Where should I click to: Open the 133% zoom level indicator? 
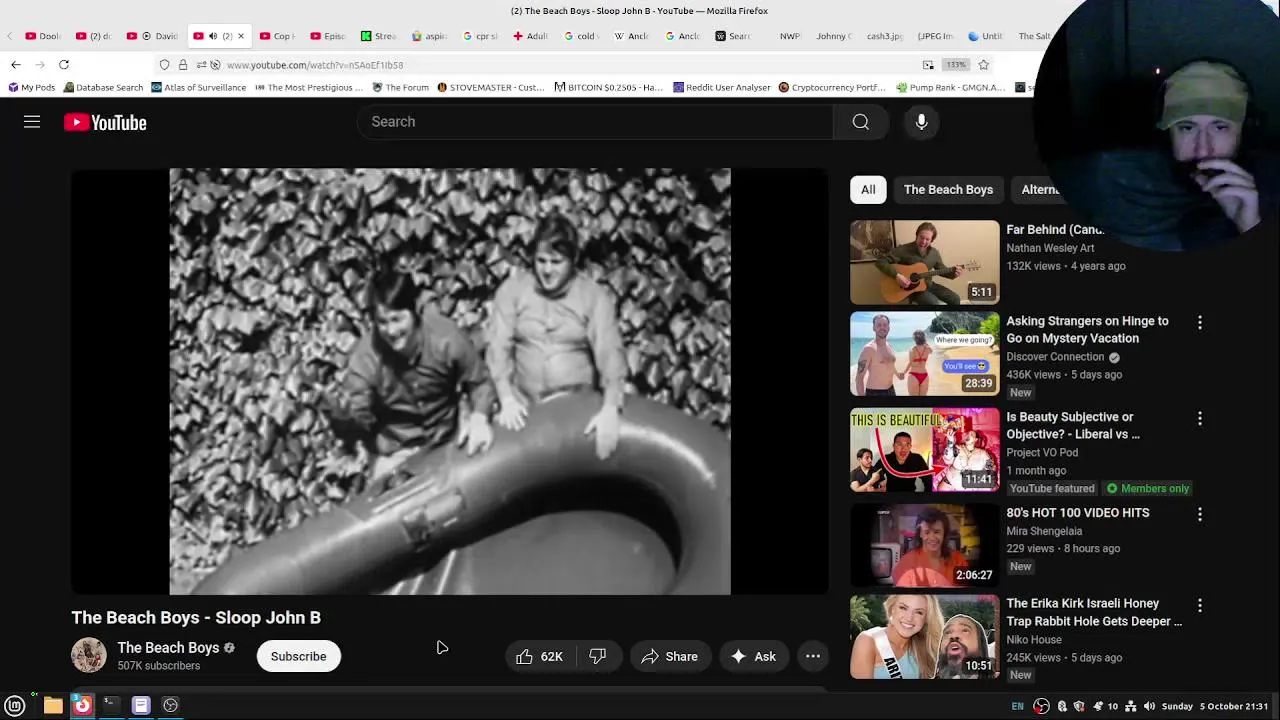(956, 65)
